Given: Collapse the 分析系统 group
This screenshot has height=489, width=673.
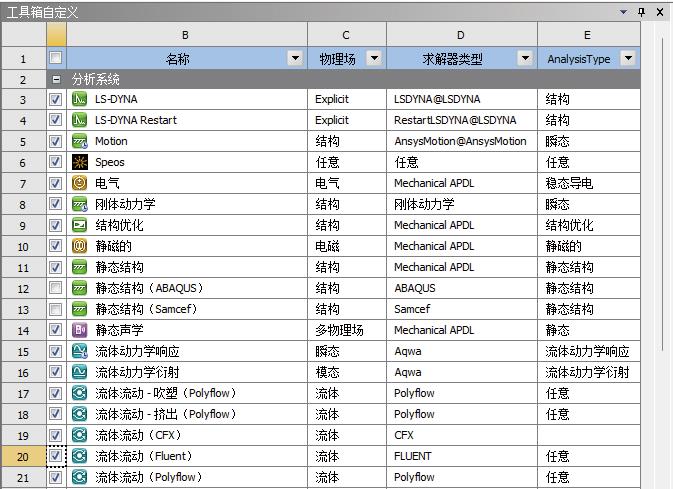Looking at the screenshot, I should pos(56,79).
